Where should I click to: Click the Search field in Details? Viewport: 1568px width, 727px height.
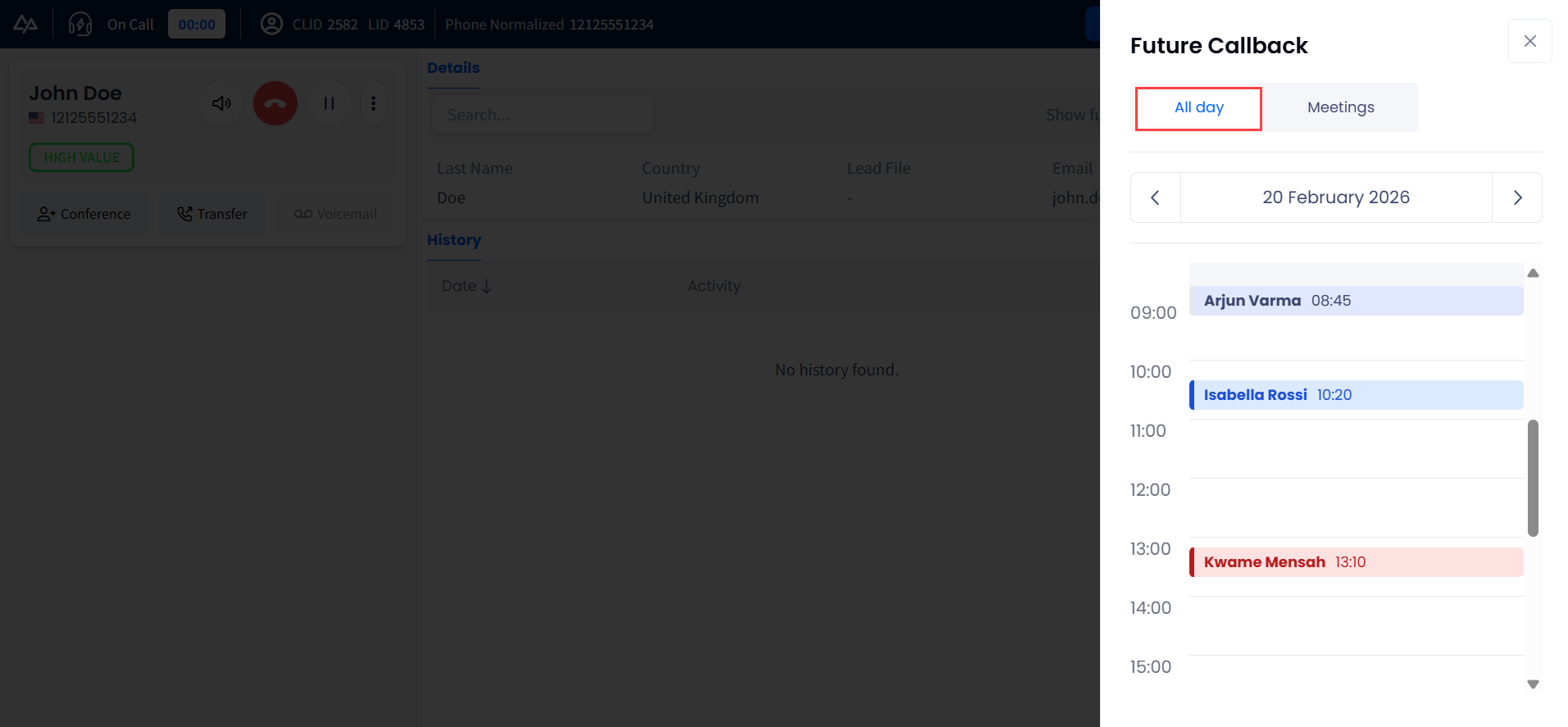(542, 115)
